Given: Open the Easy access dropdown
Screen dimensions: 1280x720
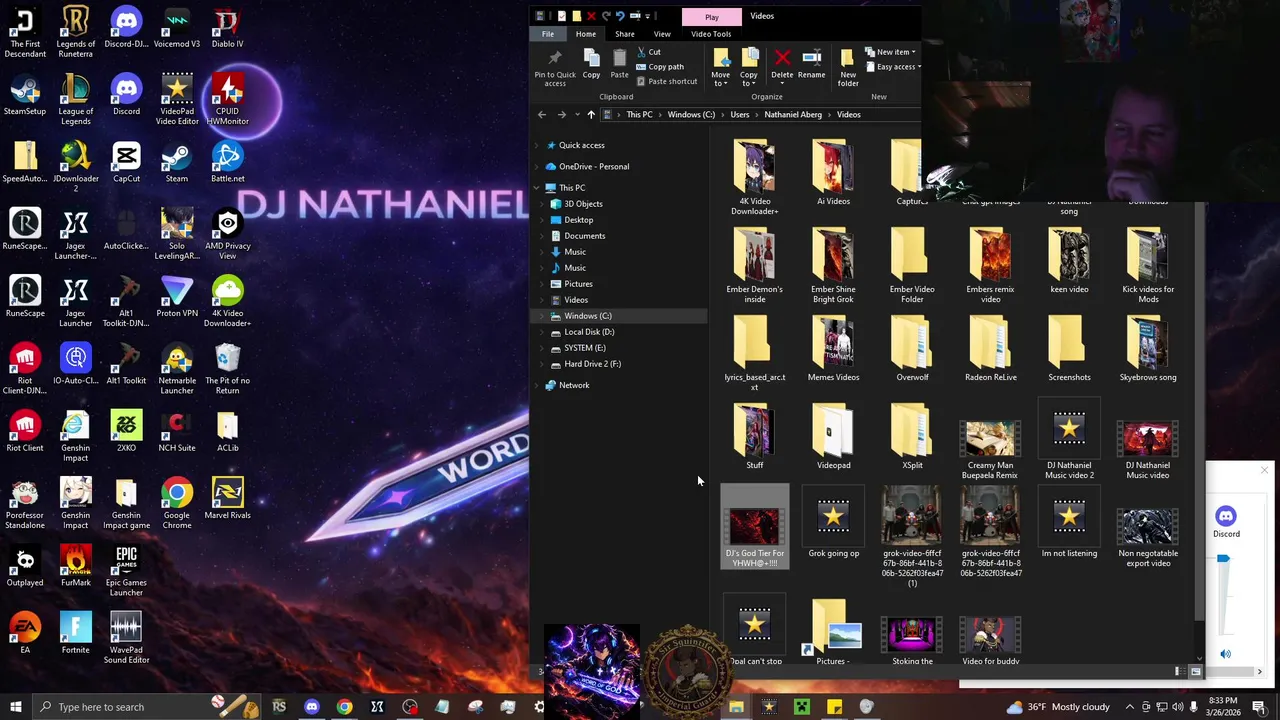Looking at the screenshot, I should [x=893, y=67].
